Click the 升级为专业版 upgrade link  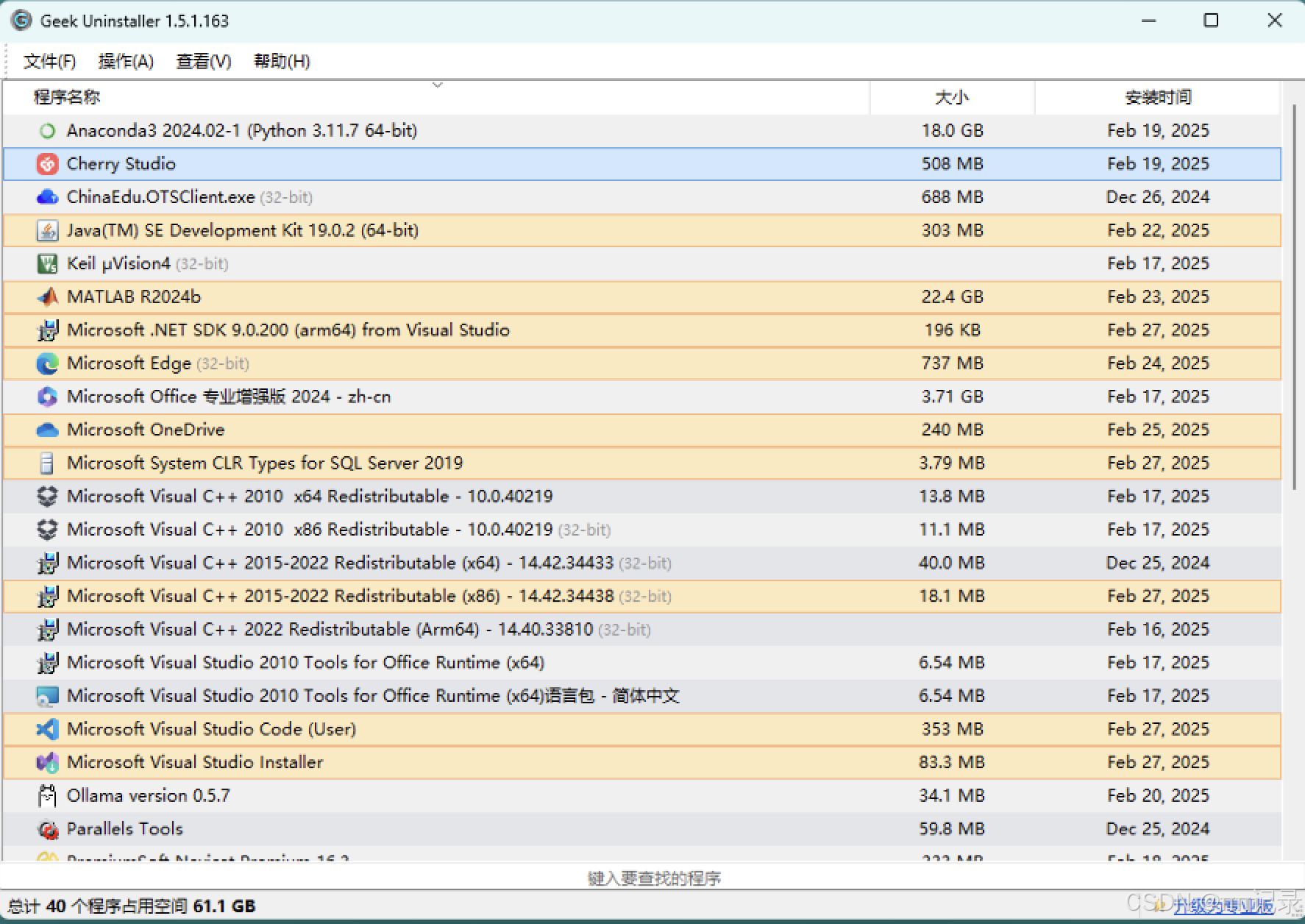tap(1223, 906)
